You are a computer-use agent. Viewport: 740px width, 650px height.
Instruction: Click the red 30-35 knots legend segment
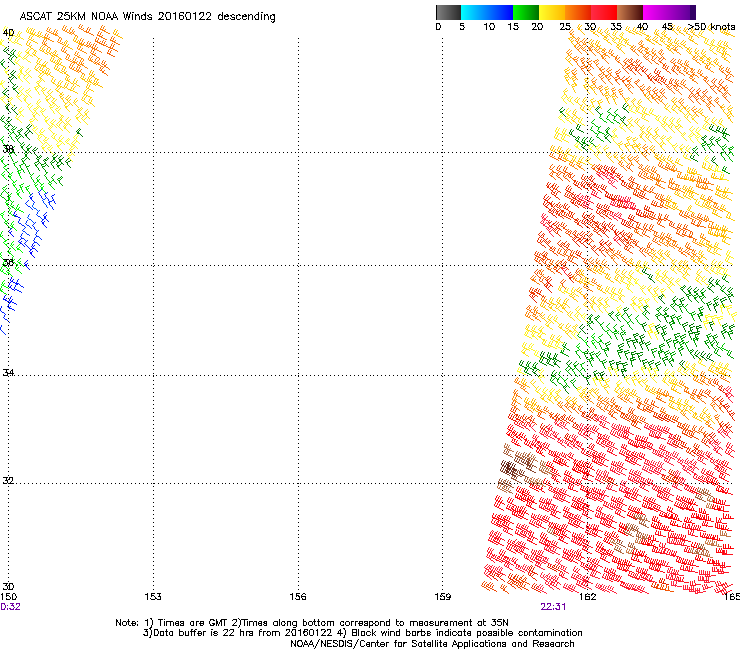pyautogui.click(x=604, y=12)
